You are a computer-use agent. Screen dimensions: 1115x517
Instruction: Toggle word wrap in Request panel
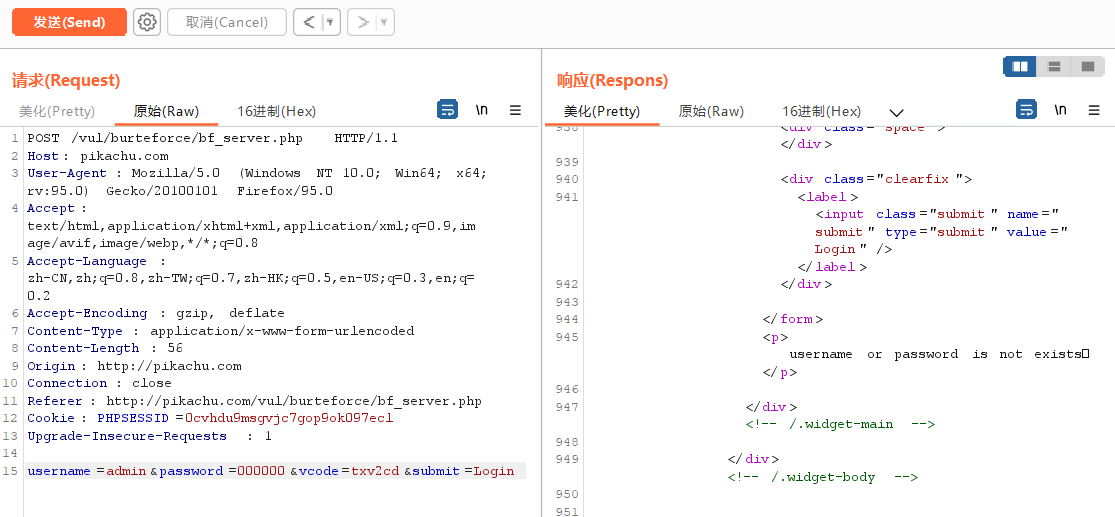[448, 110]
